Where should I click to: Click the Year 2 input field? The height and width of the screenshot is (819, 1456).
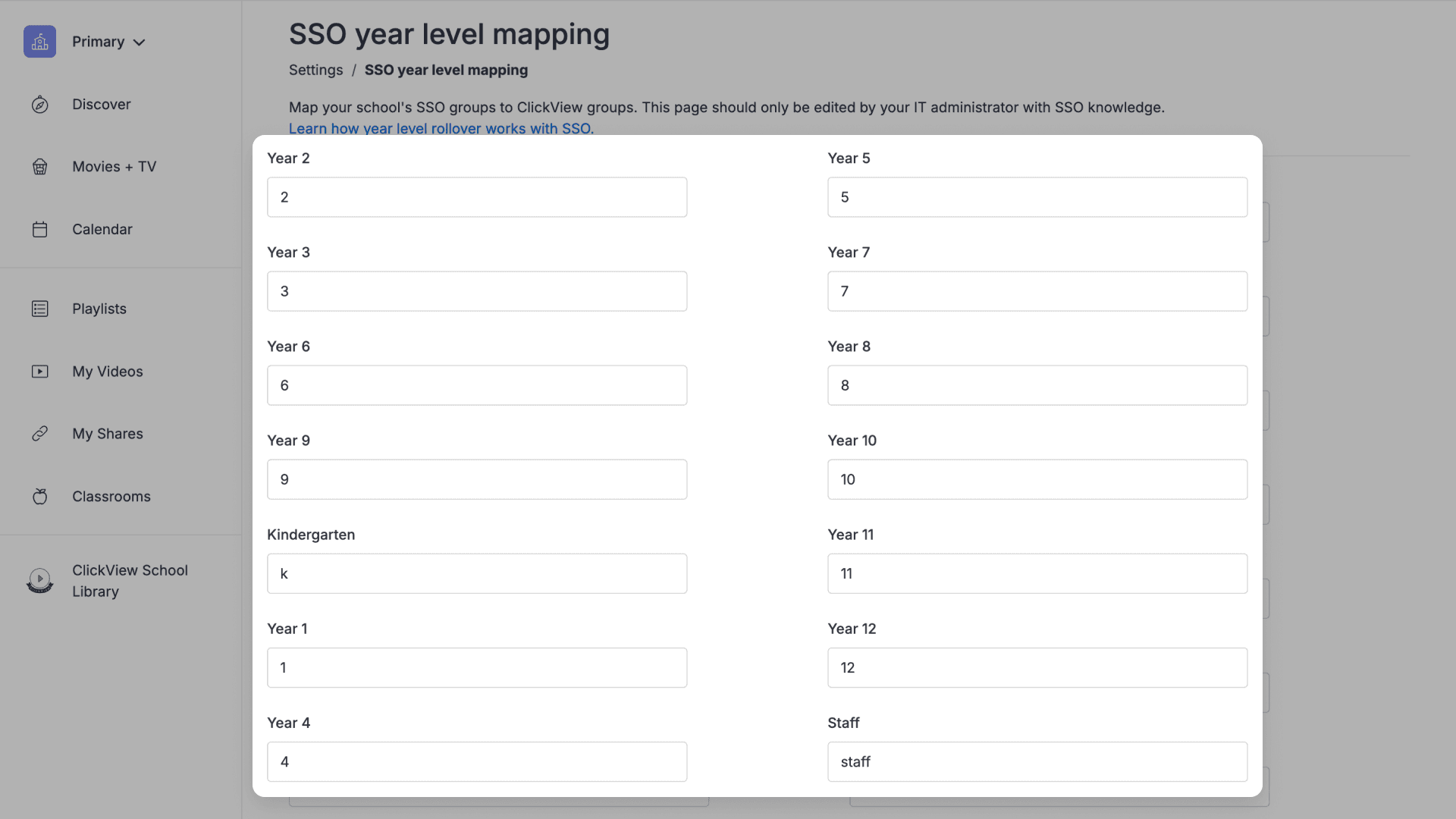coord(477,197)
